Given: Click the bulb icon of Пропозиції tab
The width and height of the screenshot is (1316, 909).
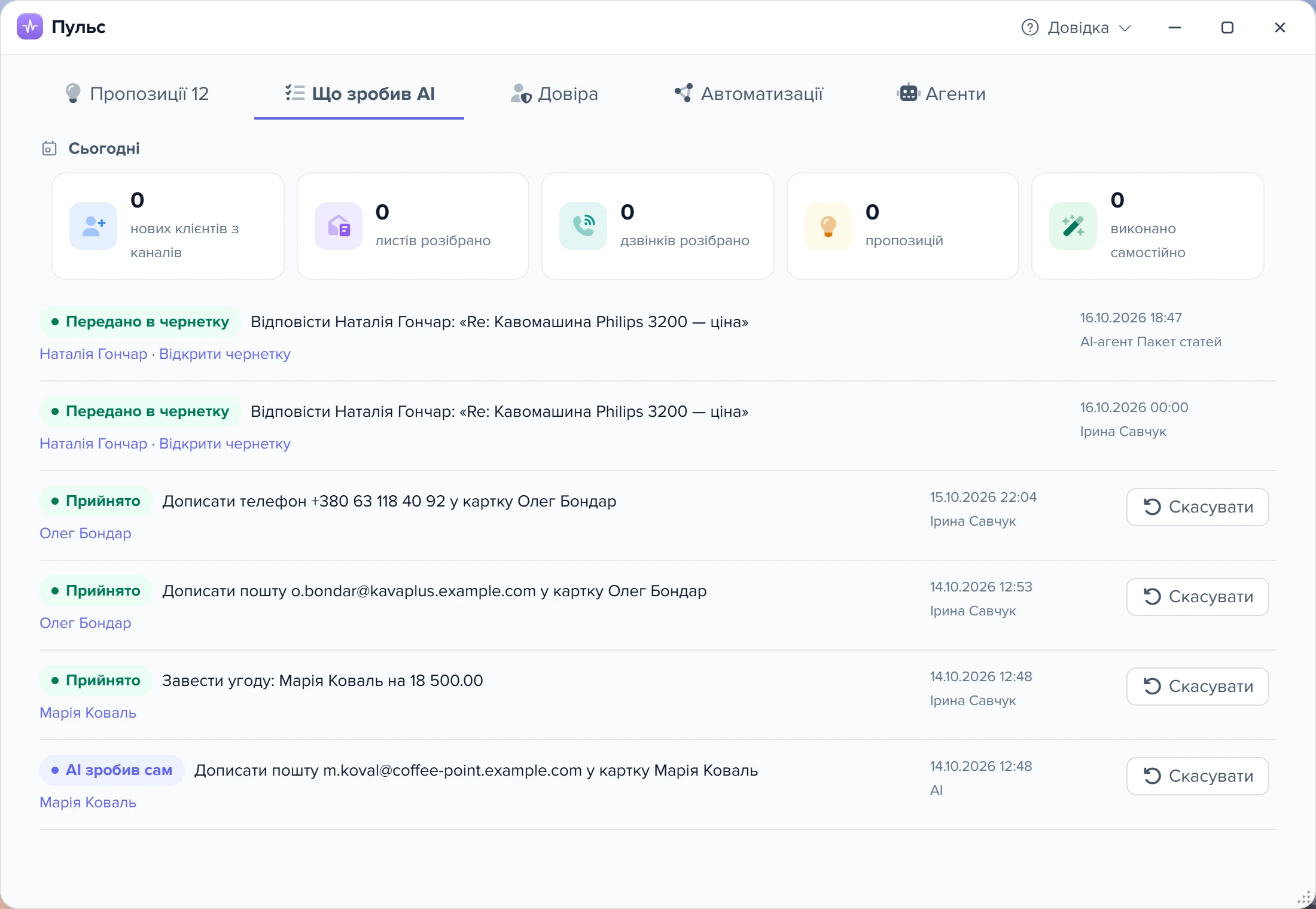Looking at the screenshot, I should pyautogui.click(x=73, y=93).
